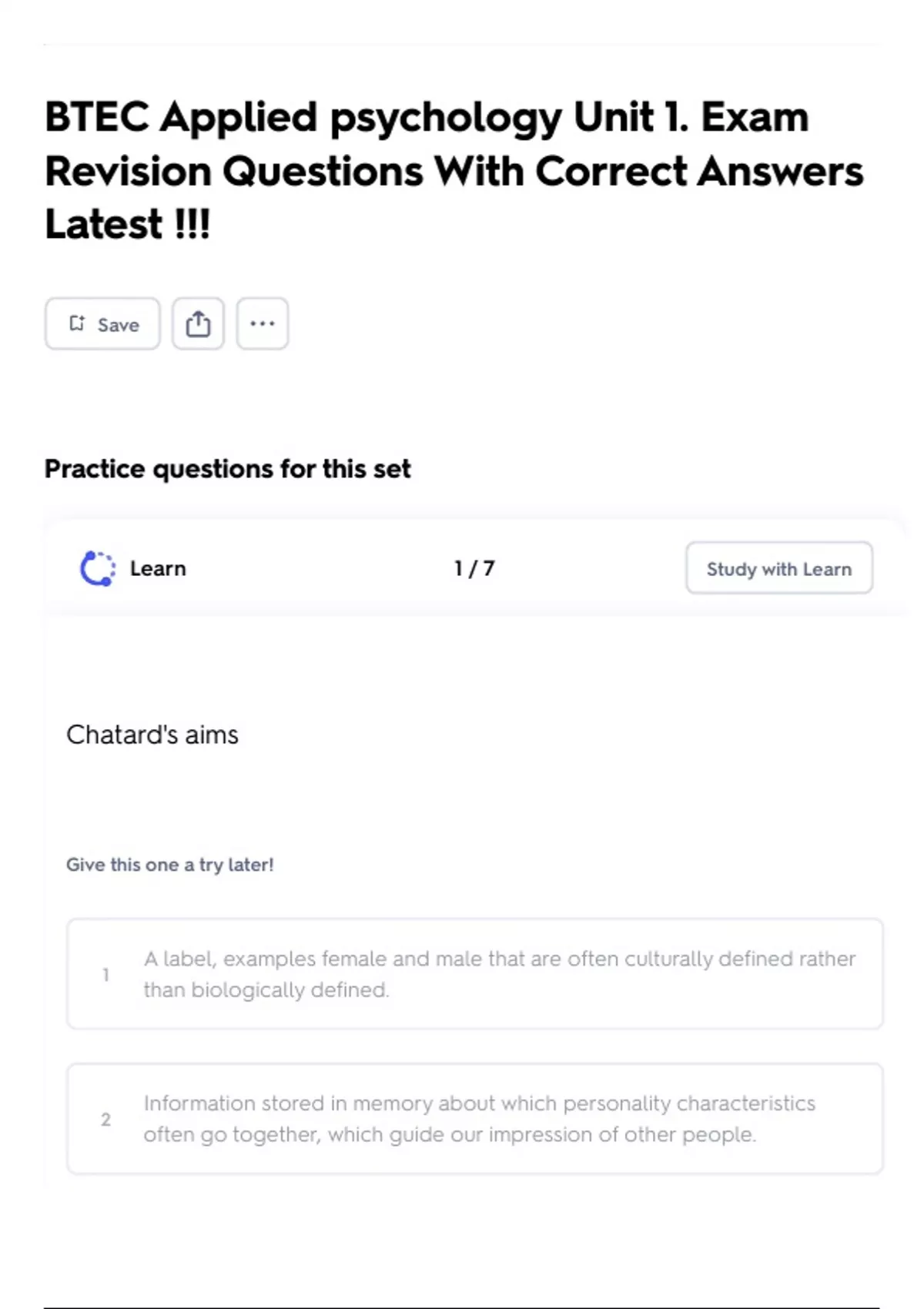Click the number 2 answer badge
Viewport: 924px width, 1309px height.
(105, 1119)
